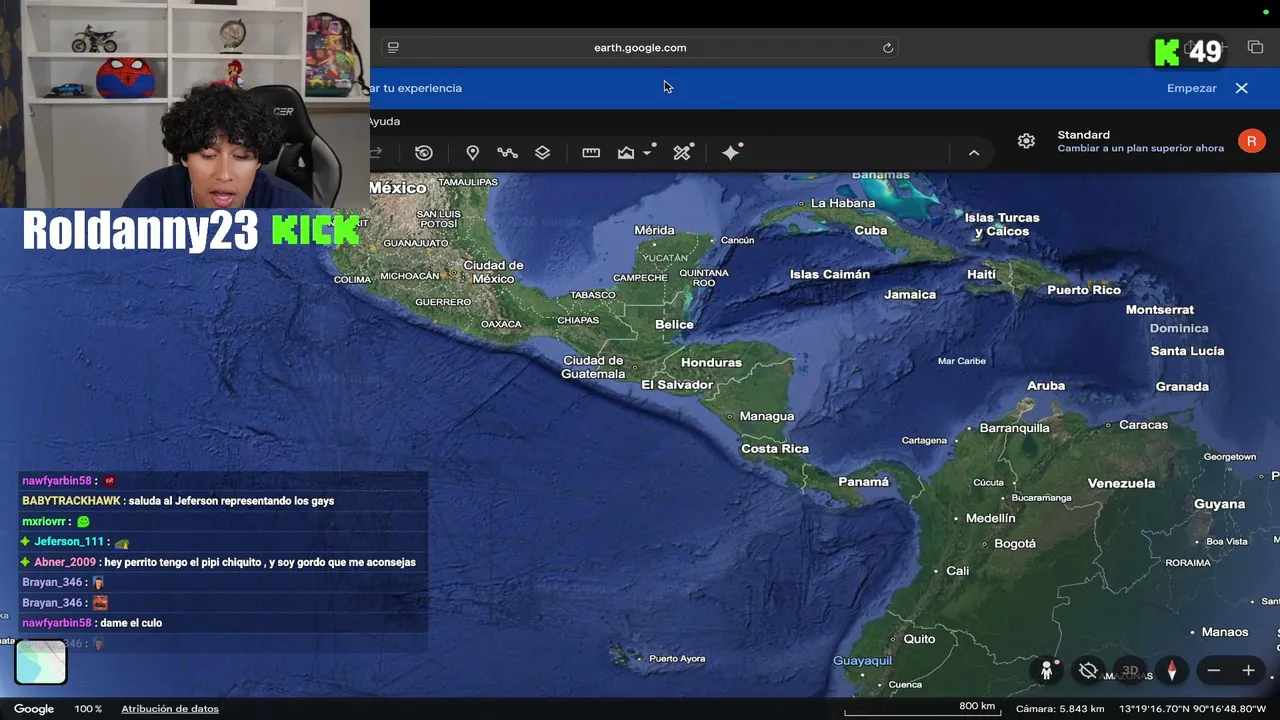Click the Venezuela country label
The width and height of the screenshot is (1280, 720).
click(1121, 483)
